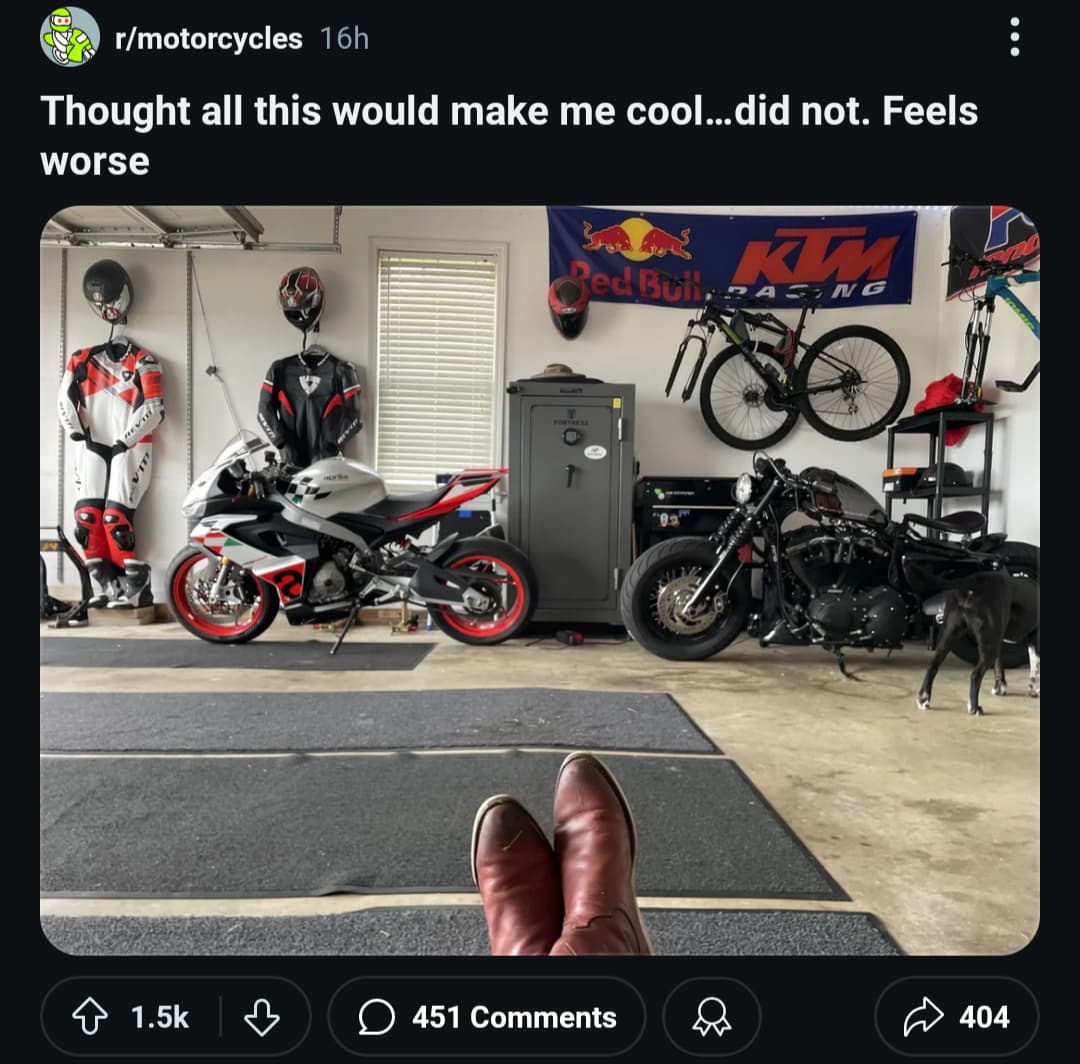Give an award using the ribbon icon
This screenshot has width=1080, height=1064.
point(712,1016)
